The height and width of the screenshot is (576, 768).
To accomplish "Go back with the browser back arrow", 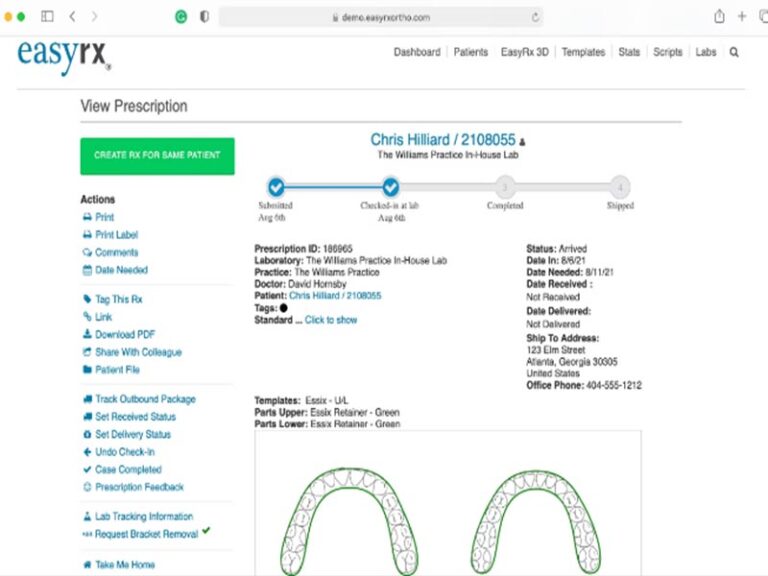I will coord(72,17).
